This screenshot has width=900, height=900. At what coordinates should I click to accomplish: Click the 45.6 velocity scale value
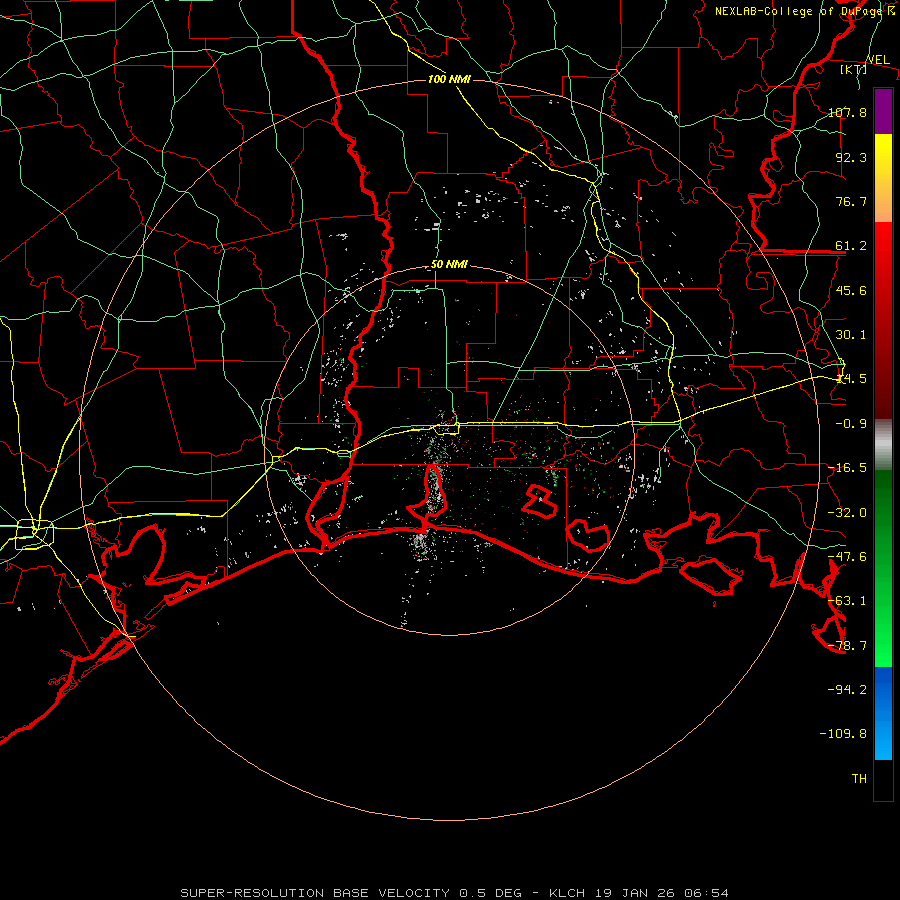pyautogui.click(x=851, y=290)
